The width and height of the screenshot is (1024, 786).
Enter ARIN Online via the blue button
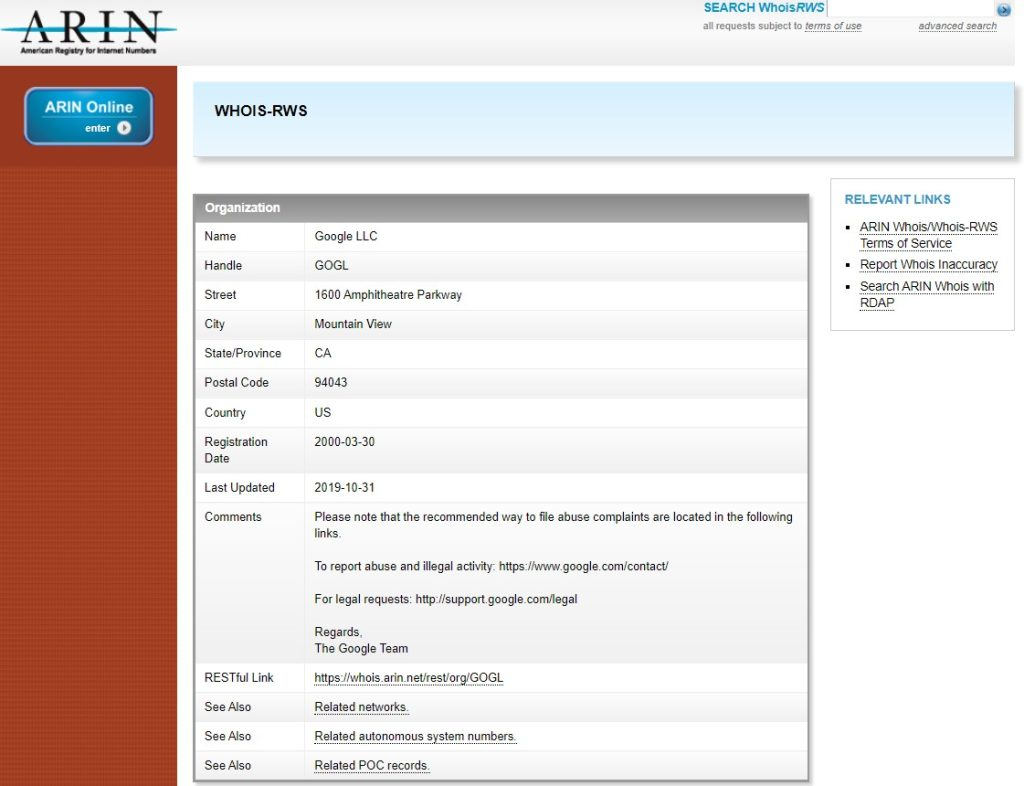89,116
